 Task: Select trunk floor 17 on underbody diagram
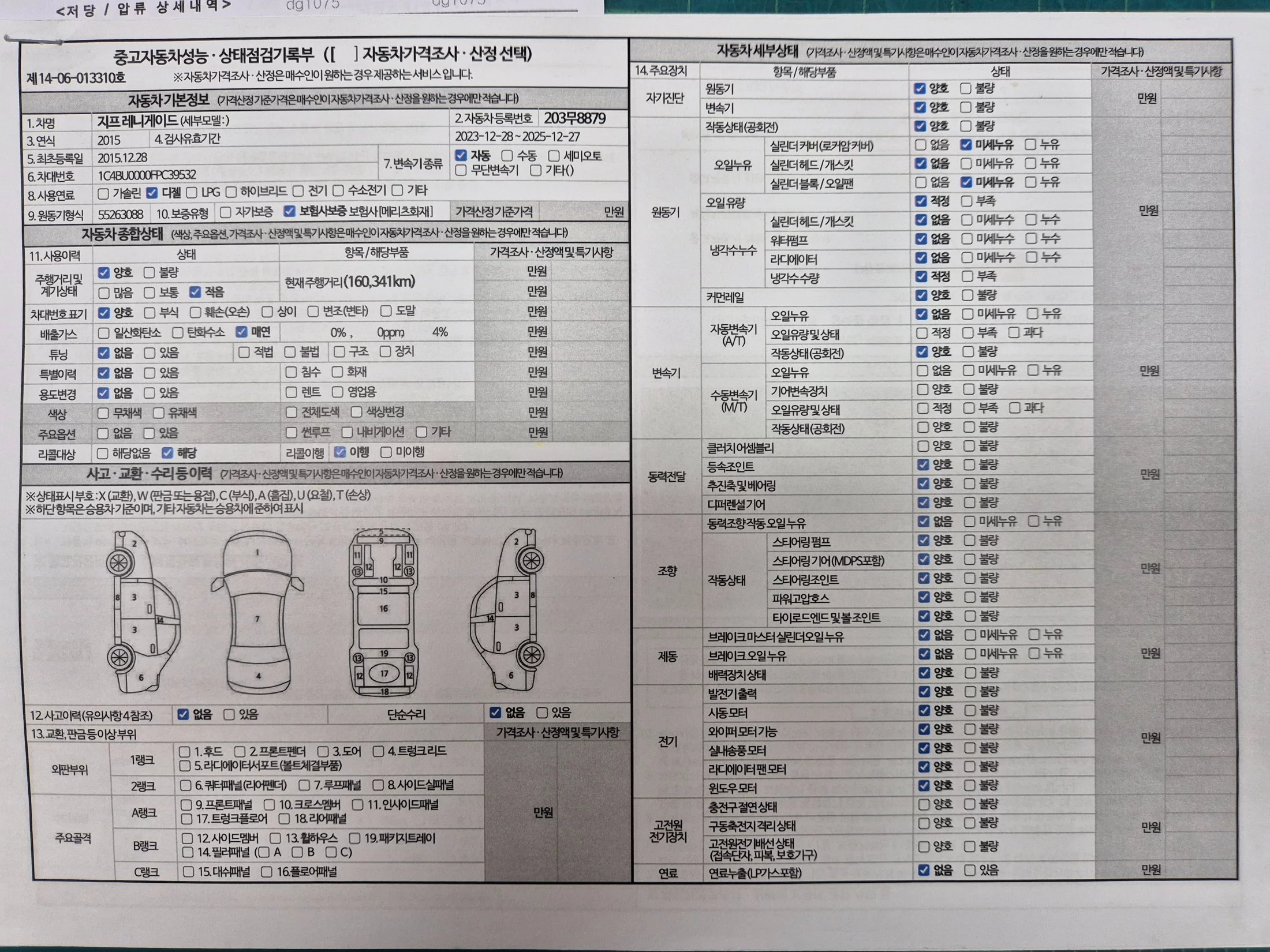tap(384, 673)
